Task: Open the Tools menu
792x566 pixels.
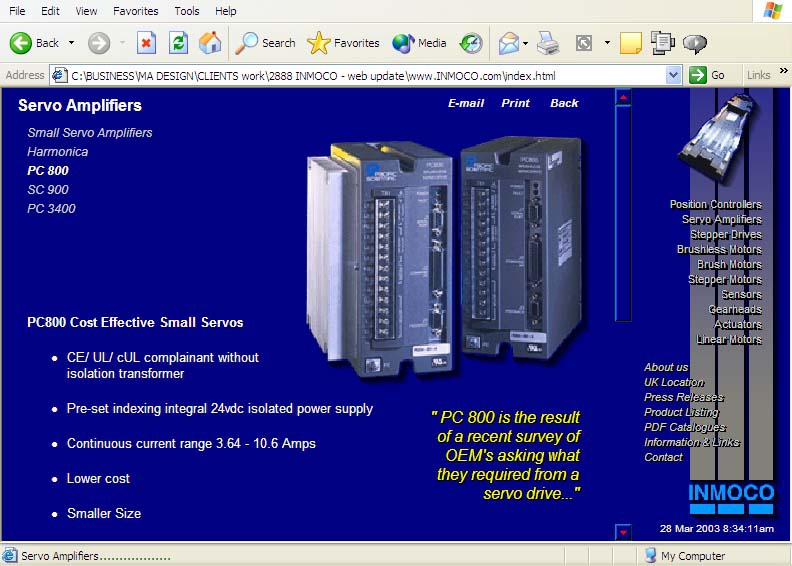Action: [x=186, y=11]
